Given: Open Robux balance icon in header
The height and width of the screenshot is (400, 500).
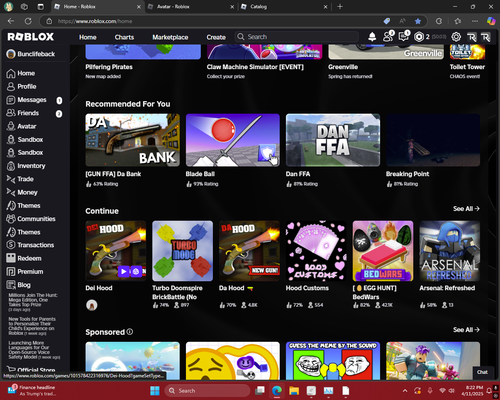Looking at the screenshot, I should [x=419, y=37].
